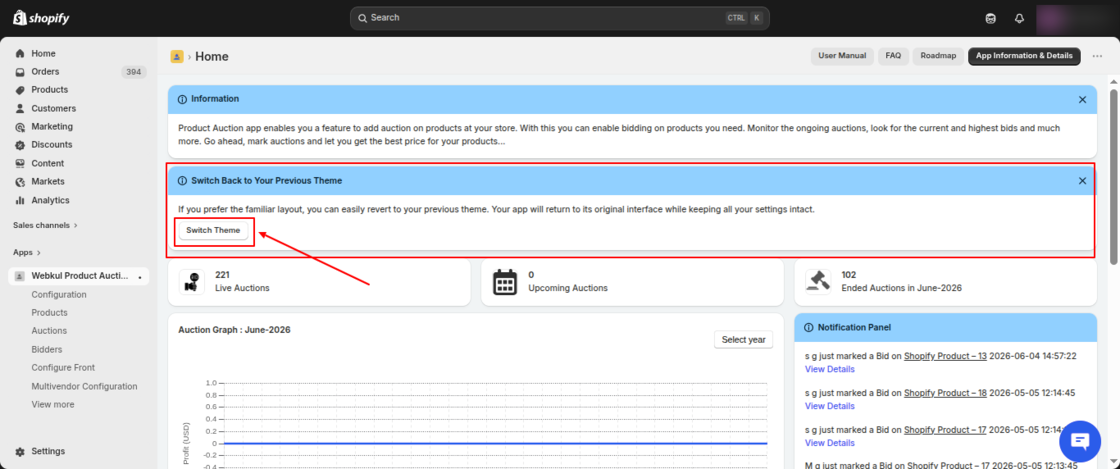Open the notifications bell
This screenshot has height=469, width=1120.
pos(1019,19)
